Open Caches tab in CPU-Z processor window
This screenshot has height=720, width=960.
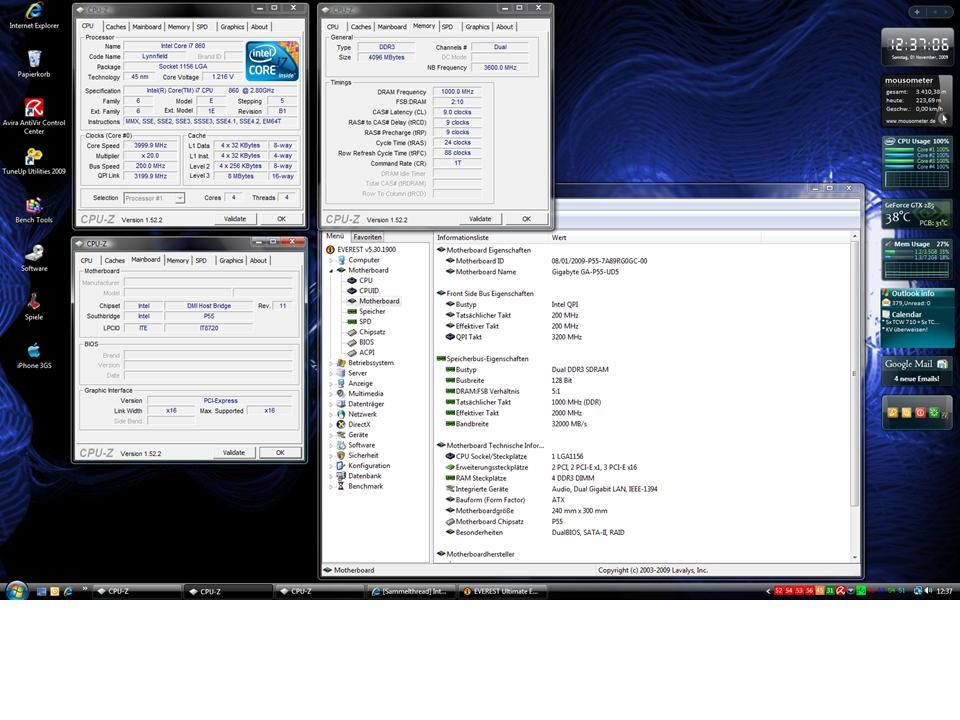tap(116, 27)
